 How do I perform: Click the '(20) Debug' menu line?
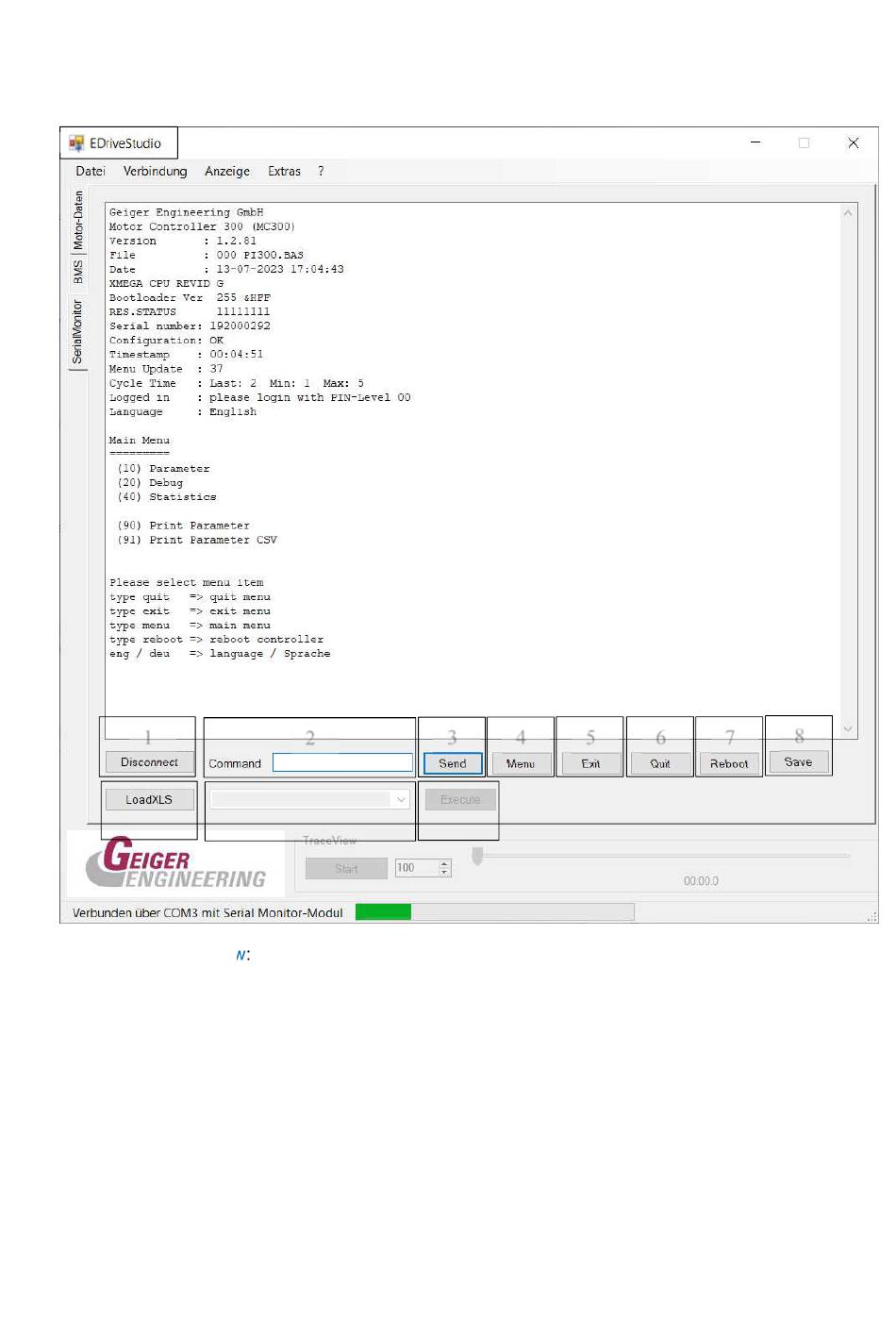tap(150, 482)
